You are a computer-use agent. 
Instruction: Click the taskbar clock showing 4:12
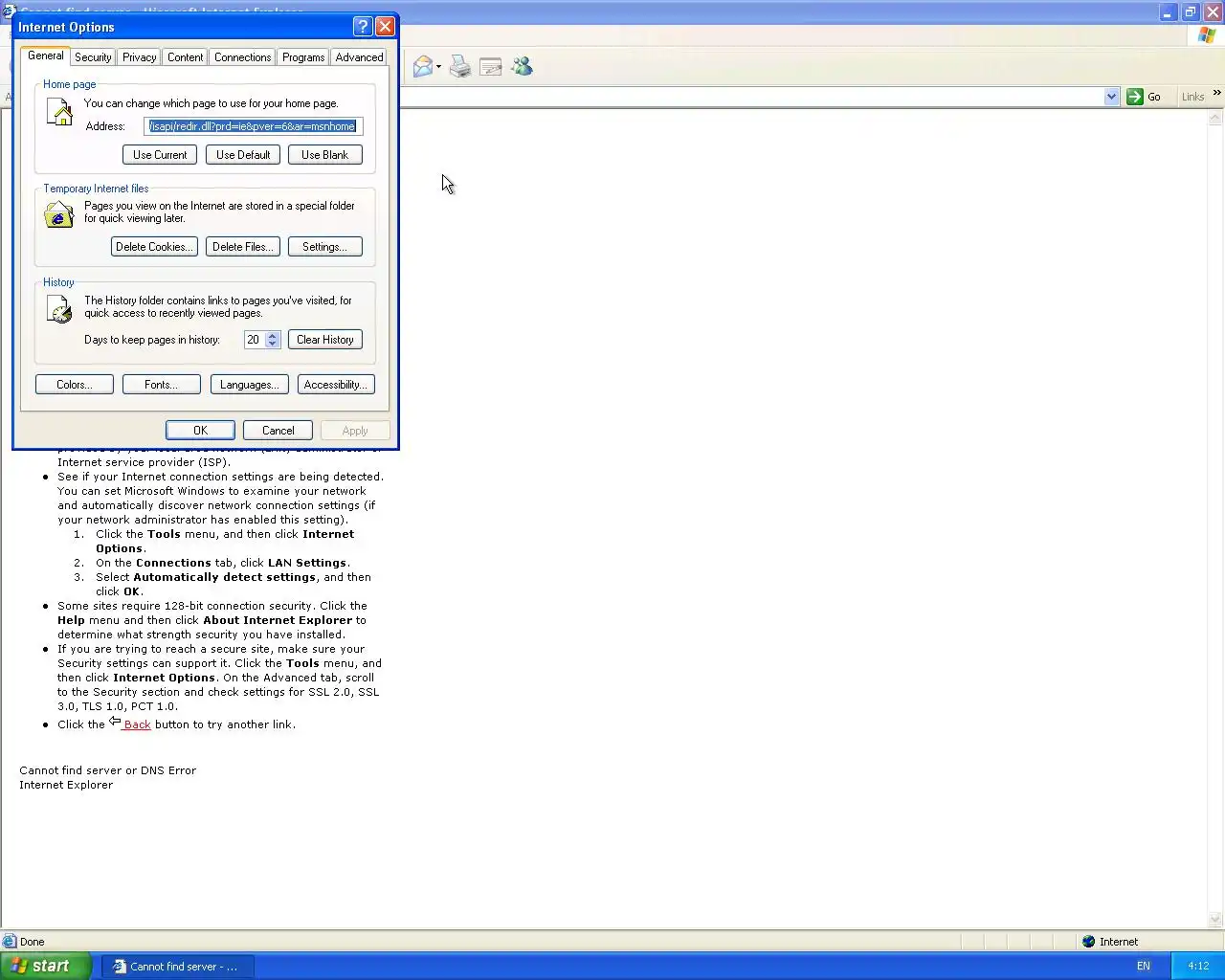tap(1198, 967)
